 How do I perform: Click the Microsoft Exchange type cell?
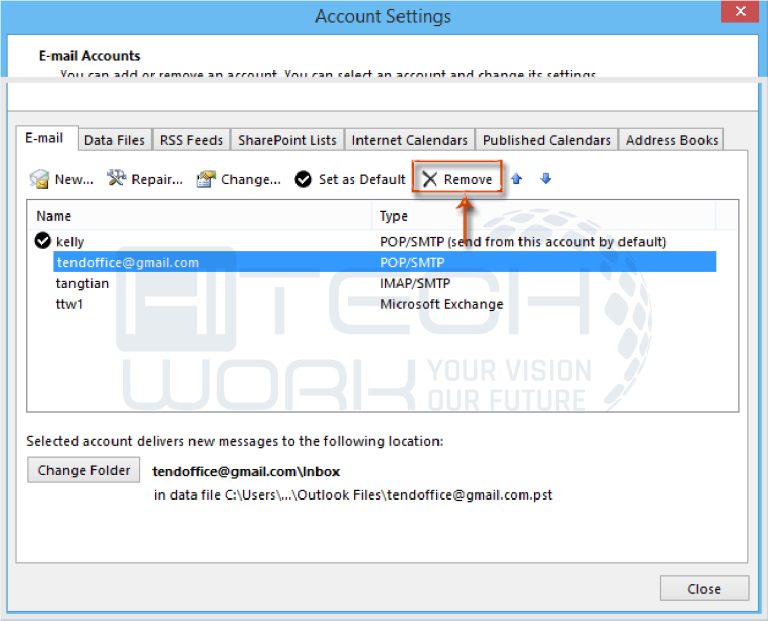(x=442, y=304)
